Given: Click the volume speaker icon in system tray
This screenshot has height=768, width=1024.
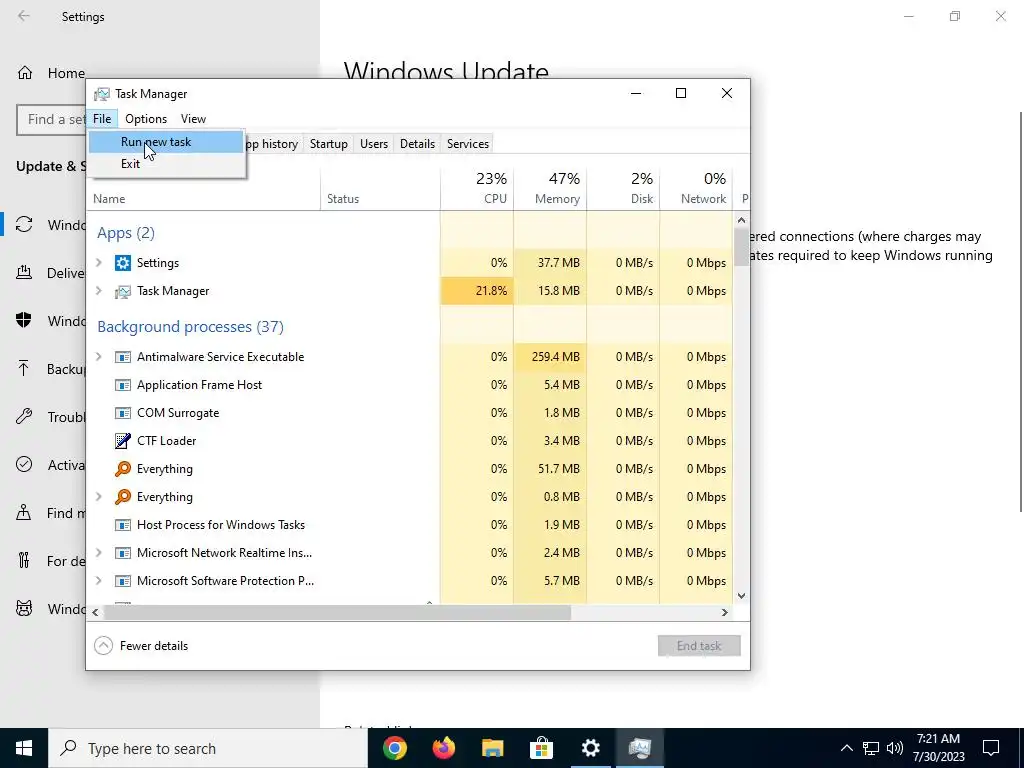Looking at the screenshot, I should click(x=895, y=748).
